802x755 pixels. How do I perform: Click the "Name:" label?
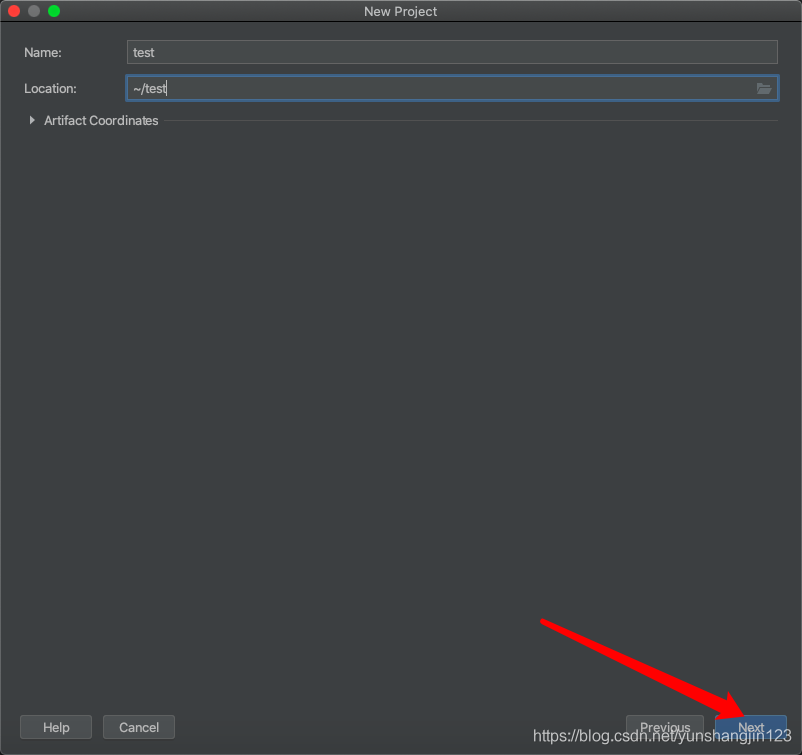[x=43, y=52]
